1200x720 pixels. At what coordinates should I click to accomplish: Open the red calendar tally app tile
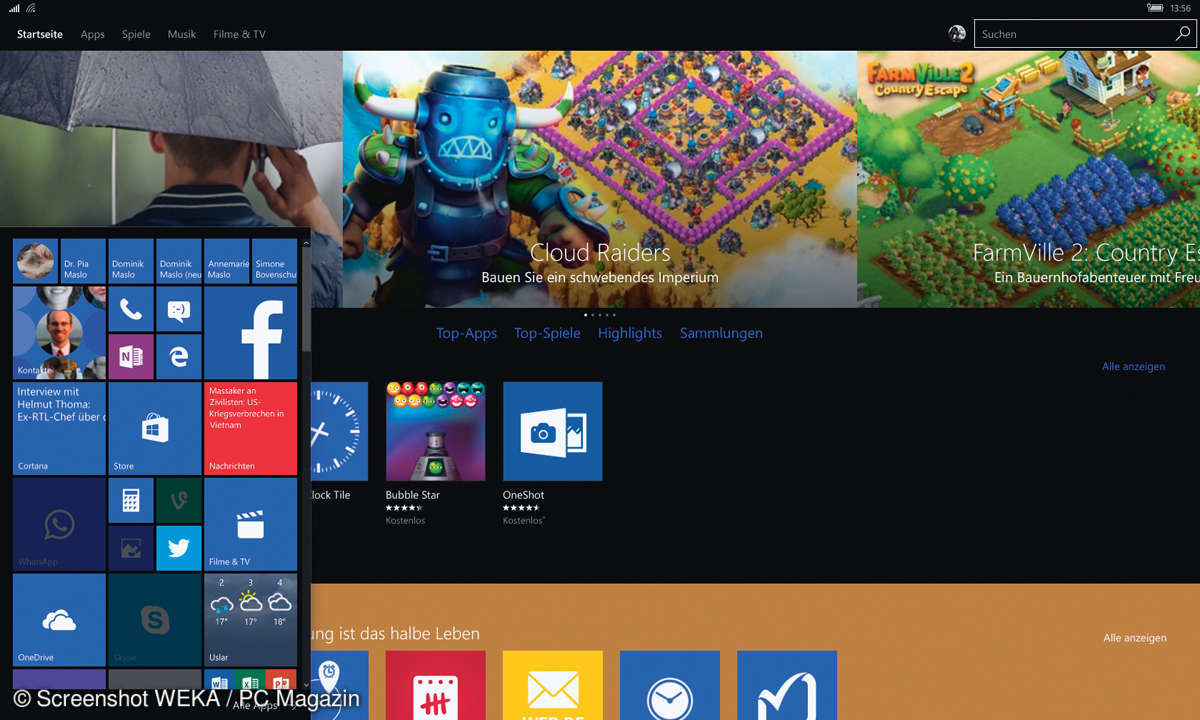[x=435, y=685]
